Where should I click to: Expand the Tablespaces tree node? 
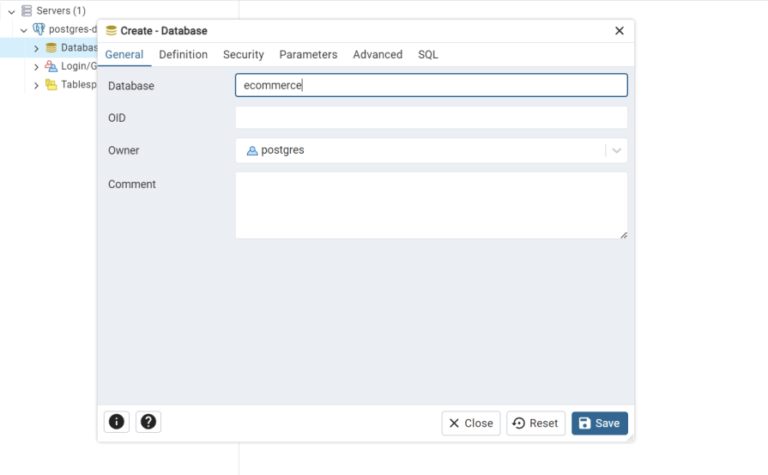(x=36, y=86)
